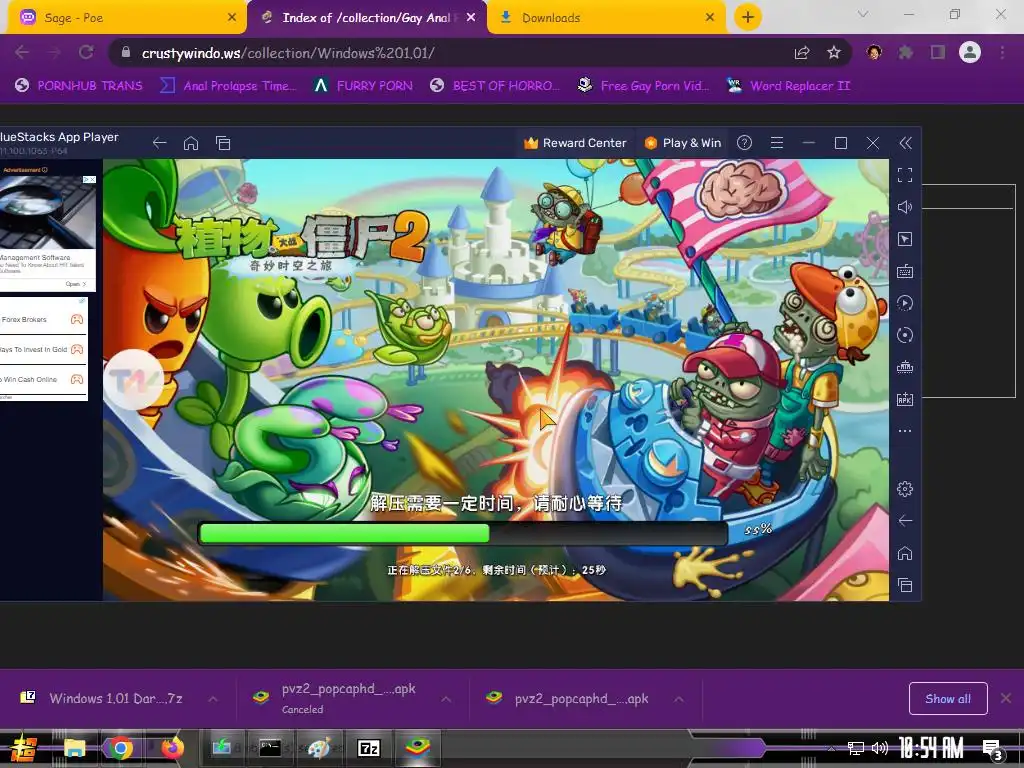Click the cursor lock icon in the sidebar
Image resolution: width=1024 pixels, height=768 pixels.
click(x=904, y=239)
